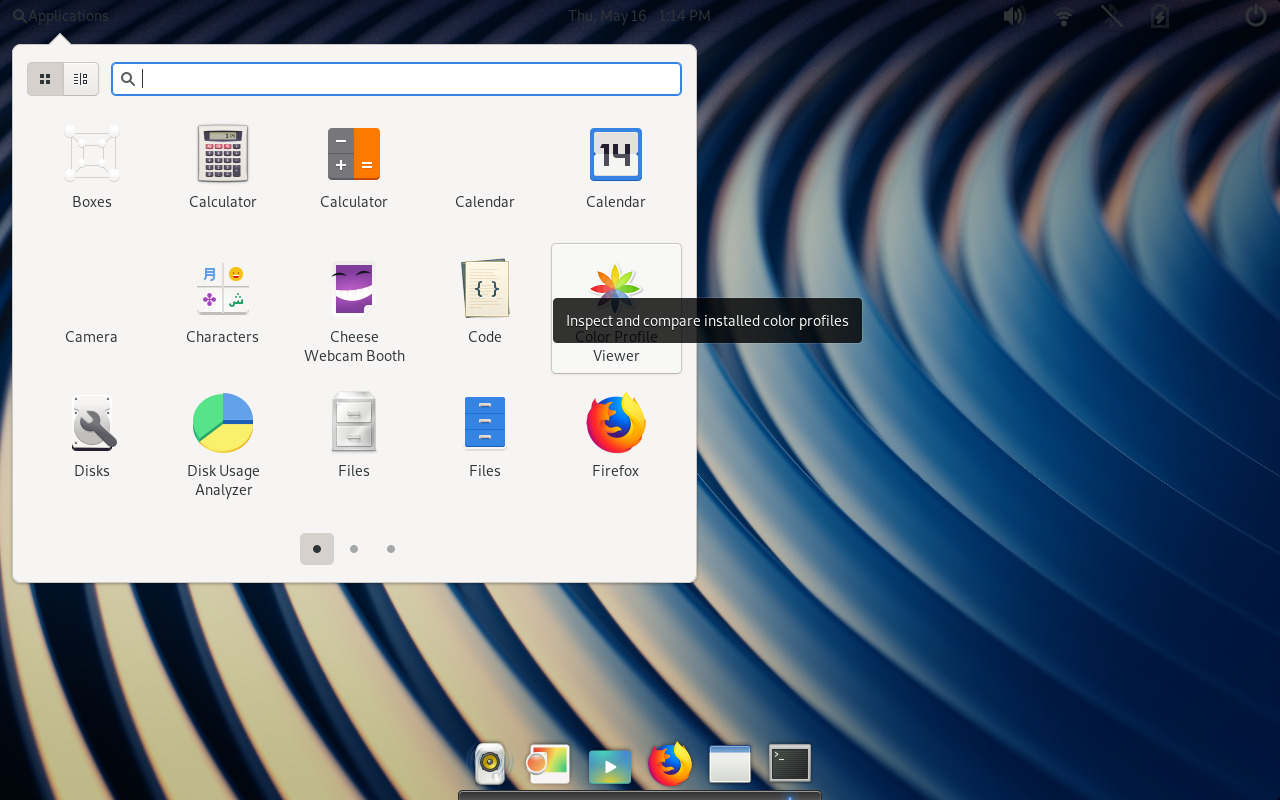Open the Applications menu
Viewport: 1280px width, 800px height.
click(60, 15)
